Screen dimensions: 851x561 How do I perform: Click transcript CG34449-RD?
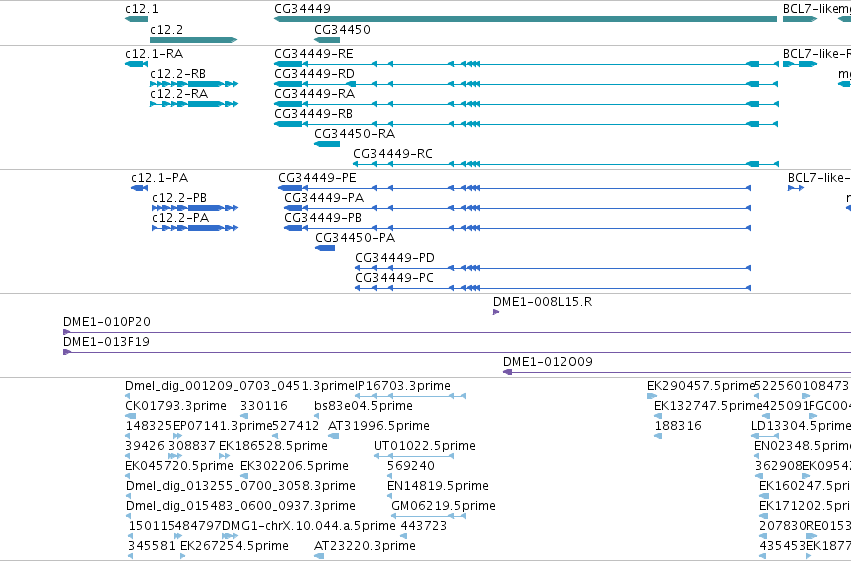(x=526, y=84)
